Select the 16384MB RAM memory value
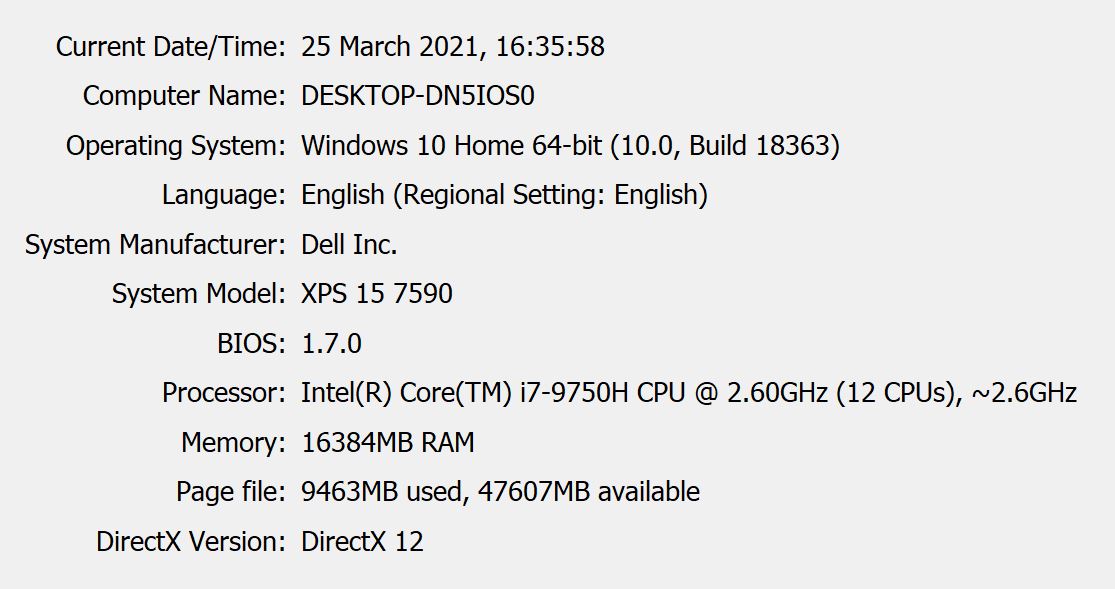Image resolution: width=1115 pixels, height=589 pixels. click(x=388, y=442)
